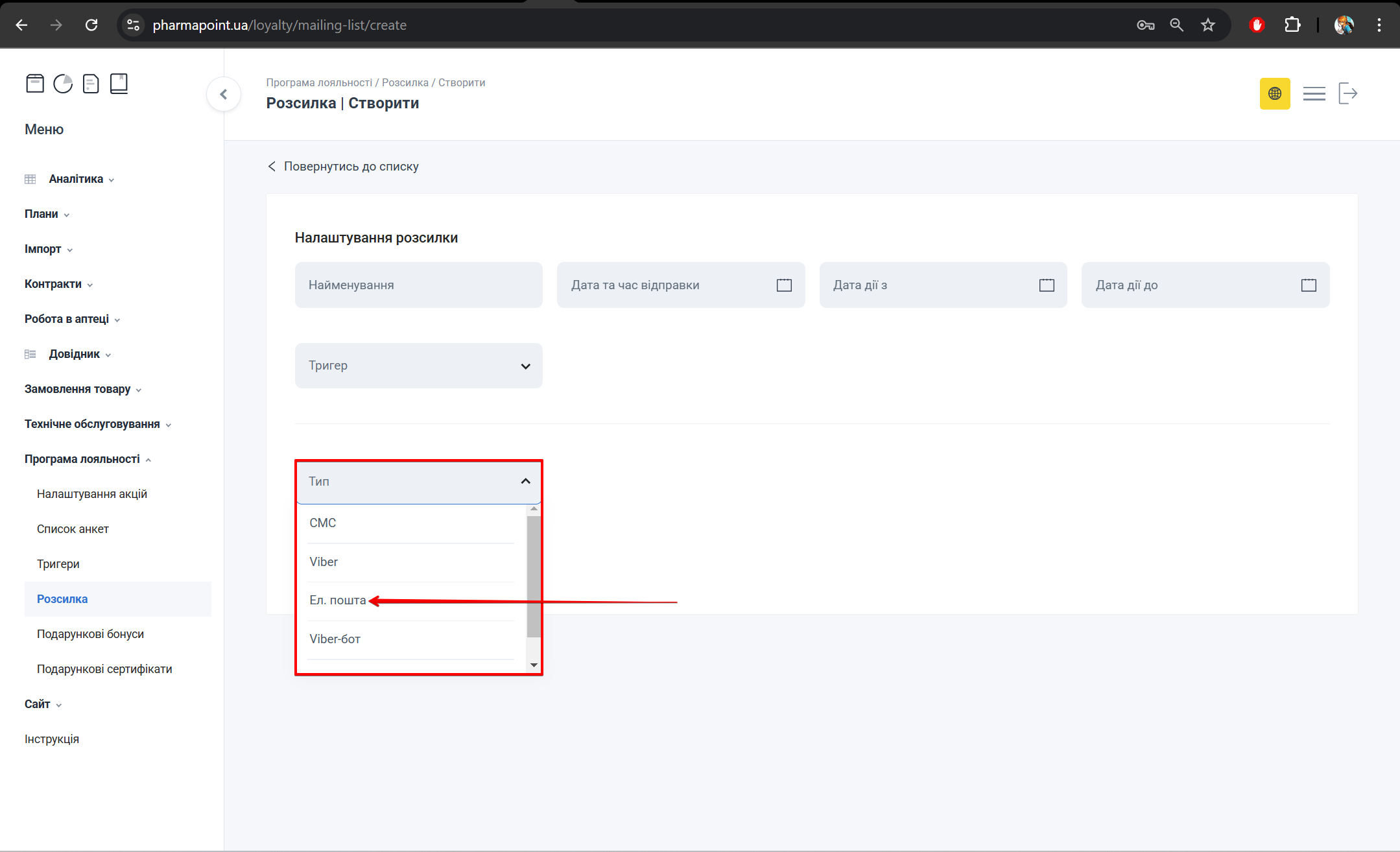This screenshot has width=1400, height=852.
Task: Click the Найменування input field
Action: pos(418,285)
